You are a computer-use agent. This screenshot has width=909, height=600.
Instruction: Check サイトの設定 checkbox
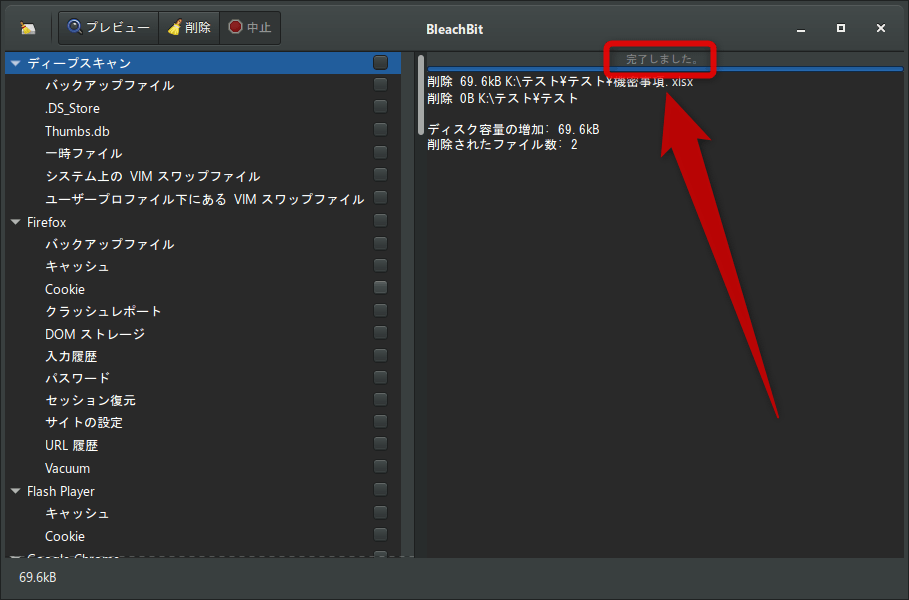click(x=380, y=422)
